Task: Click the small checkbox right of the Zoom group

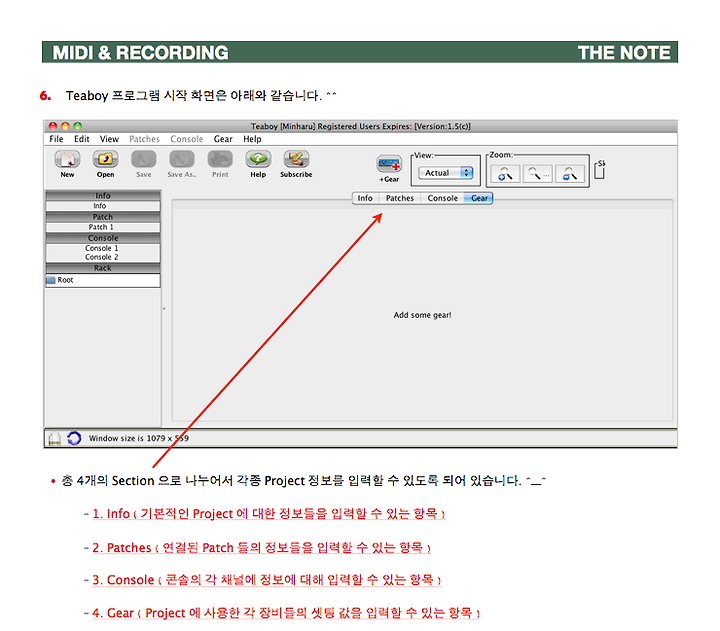Action: click(599, 172)
